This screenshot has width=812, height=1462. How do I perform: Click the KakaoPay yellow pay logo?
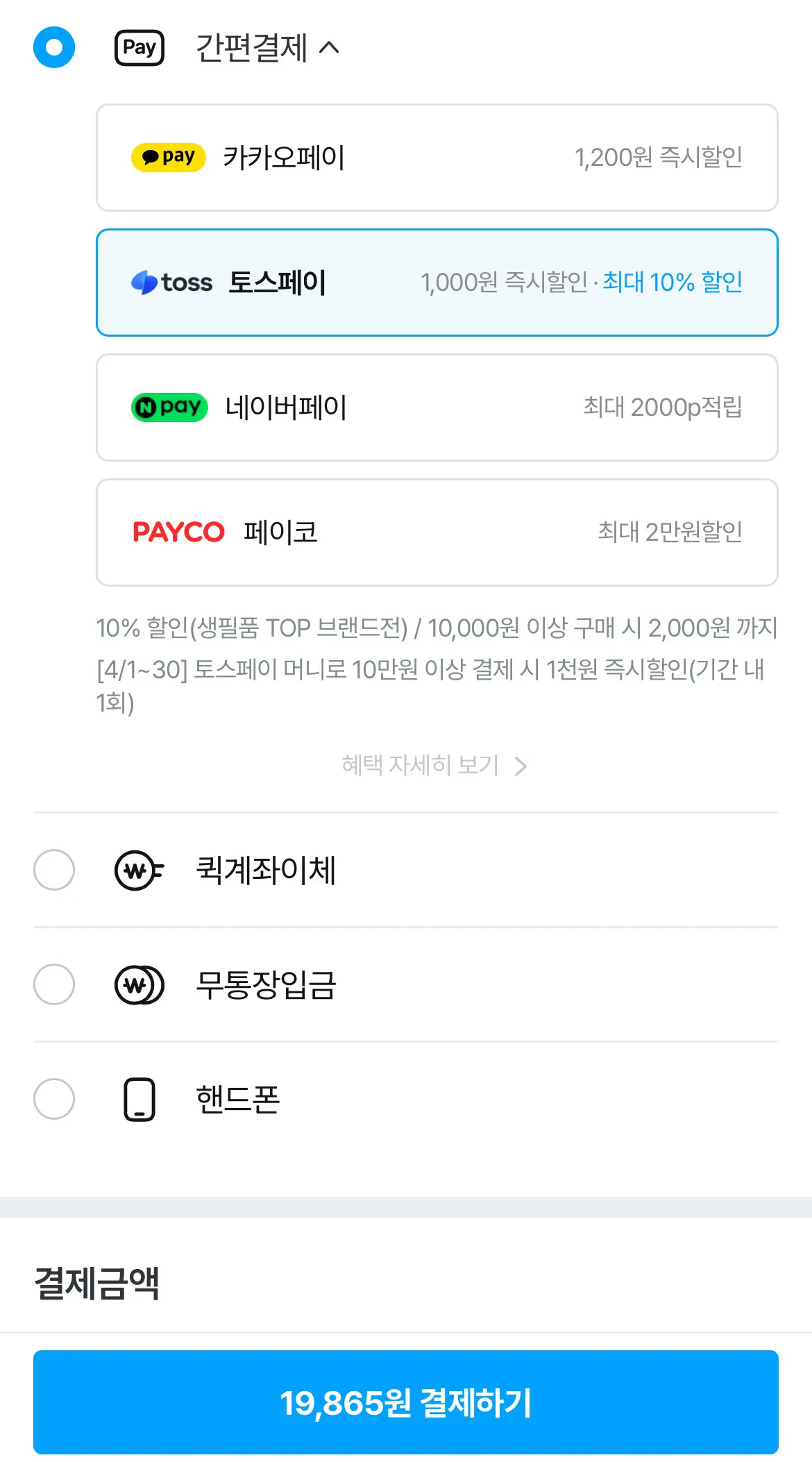point(167,157)
